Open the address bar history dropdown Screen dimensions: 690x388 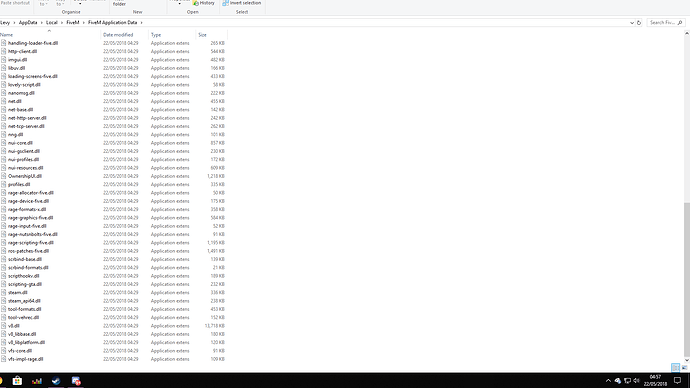(x=632, y=22)
